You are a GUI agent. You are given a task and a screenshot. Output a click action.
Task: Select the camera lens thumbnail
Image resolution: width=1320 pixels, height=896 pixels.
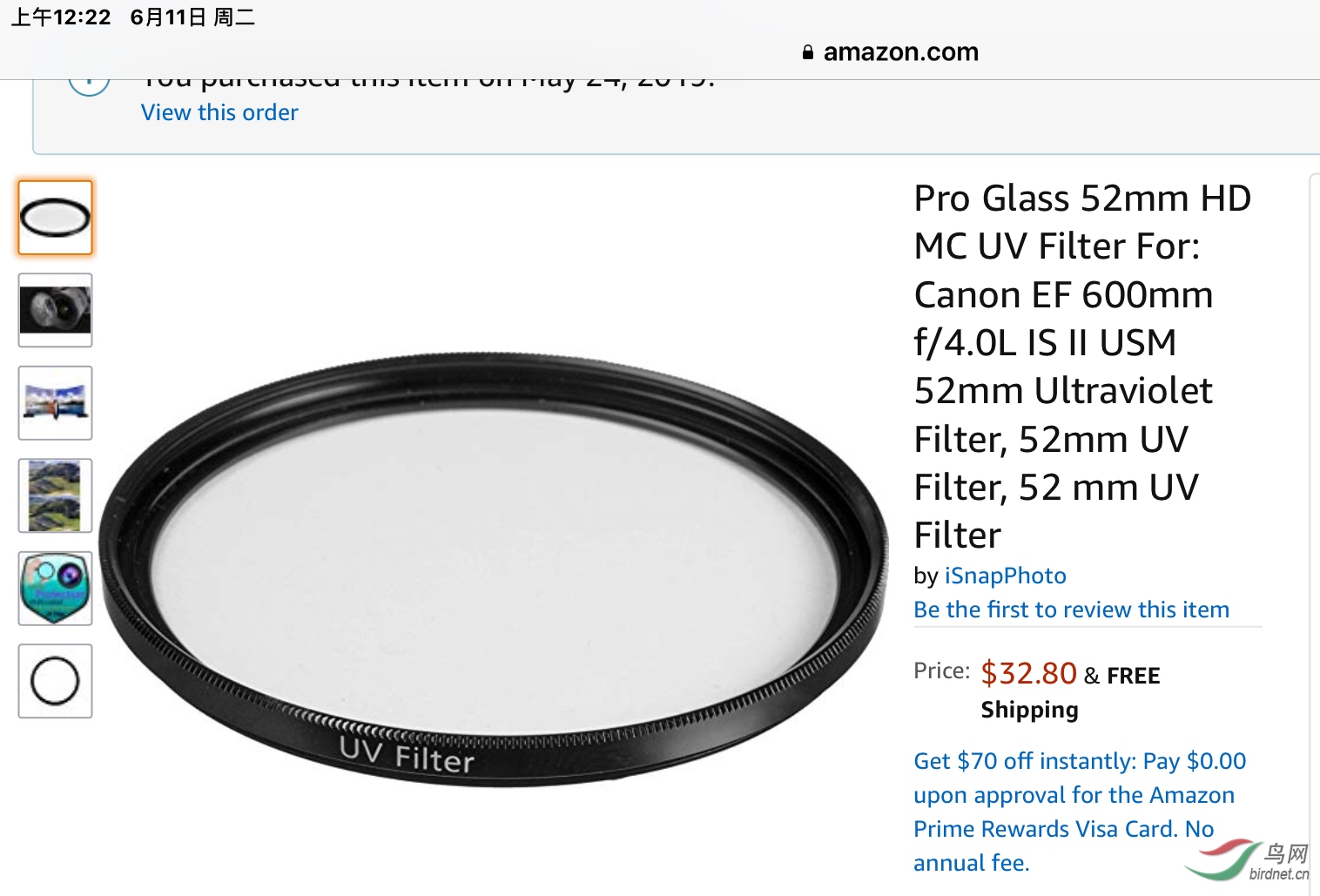pos(55,310)
